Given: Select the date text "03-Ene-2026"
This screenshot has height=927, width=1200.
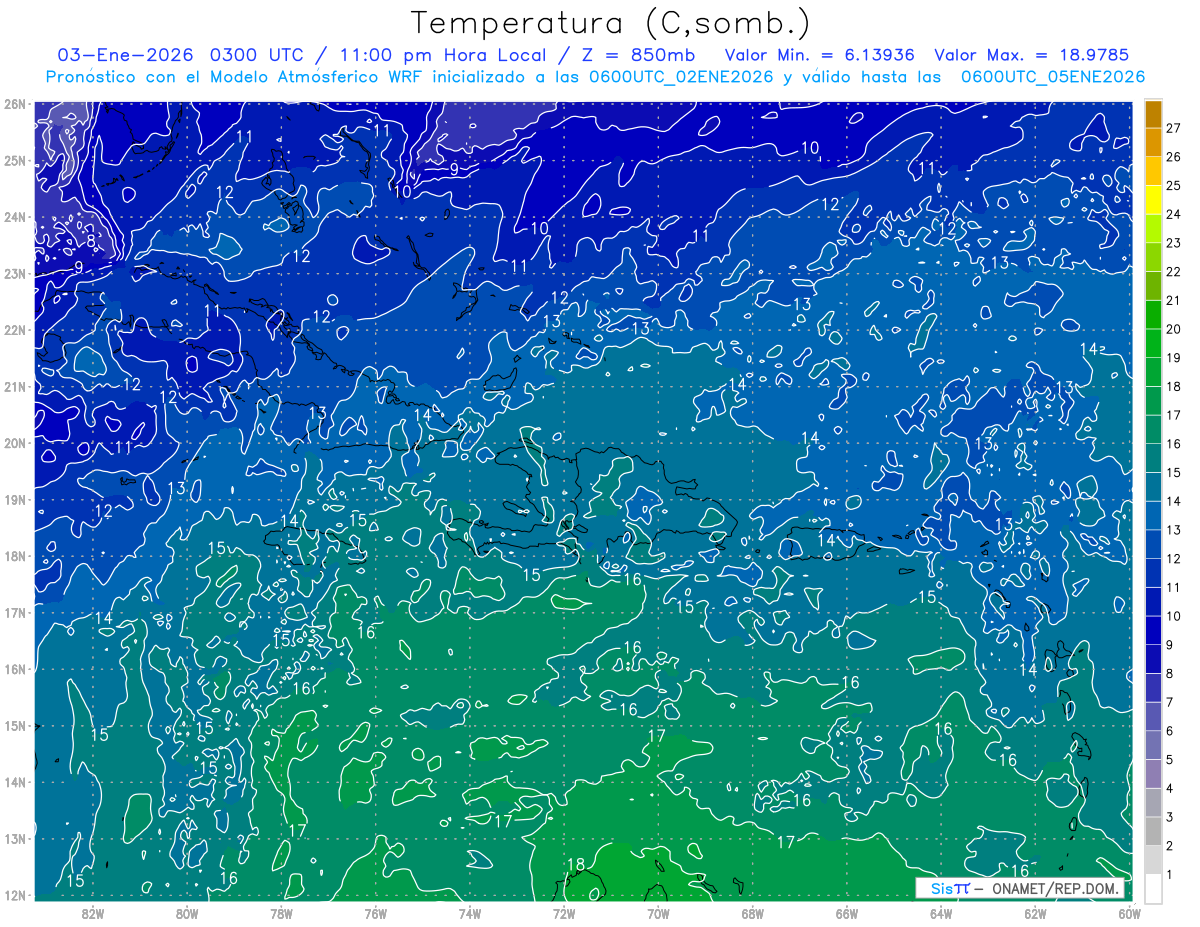Looking at the screenshot, I should [x=123, y=55].
